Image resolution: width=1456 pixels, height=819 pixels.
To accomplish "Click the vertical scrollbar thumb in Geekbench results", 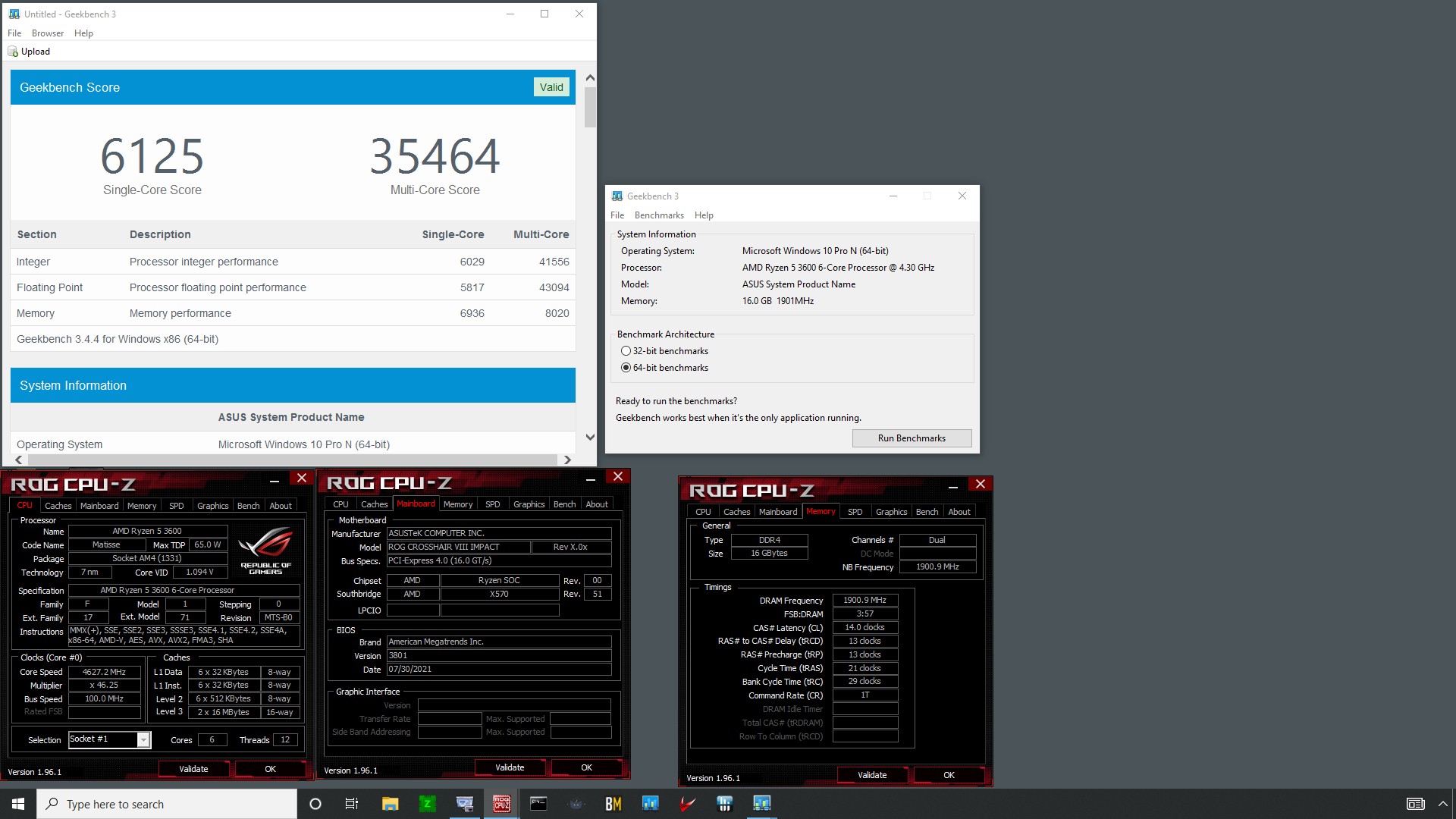I will 590,108.
